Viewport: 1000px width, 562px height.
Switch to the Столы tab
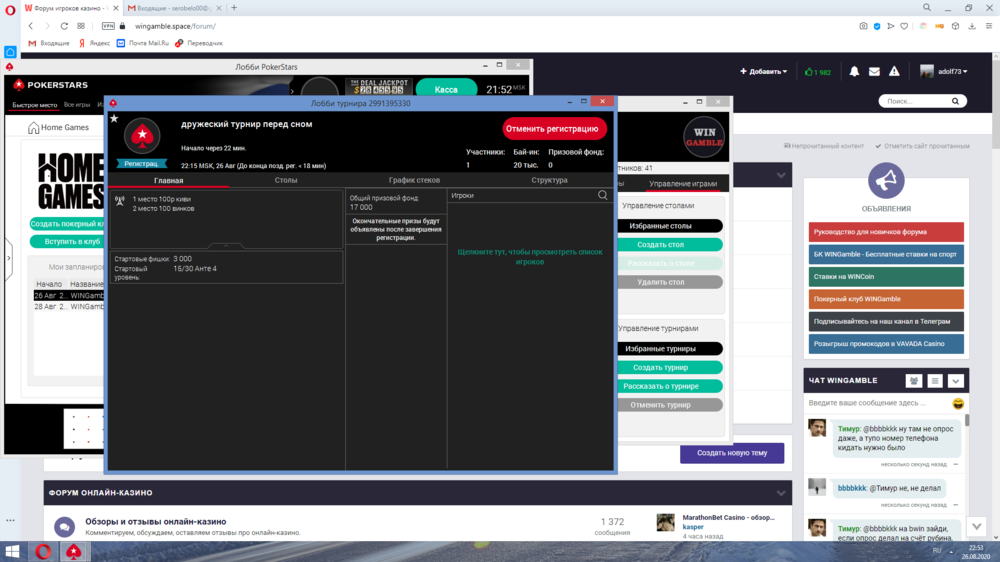[286, 180]
